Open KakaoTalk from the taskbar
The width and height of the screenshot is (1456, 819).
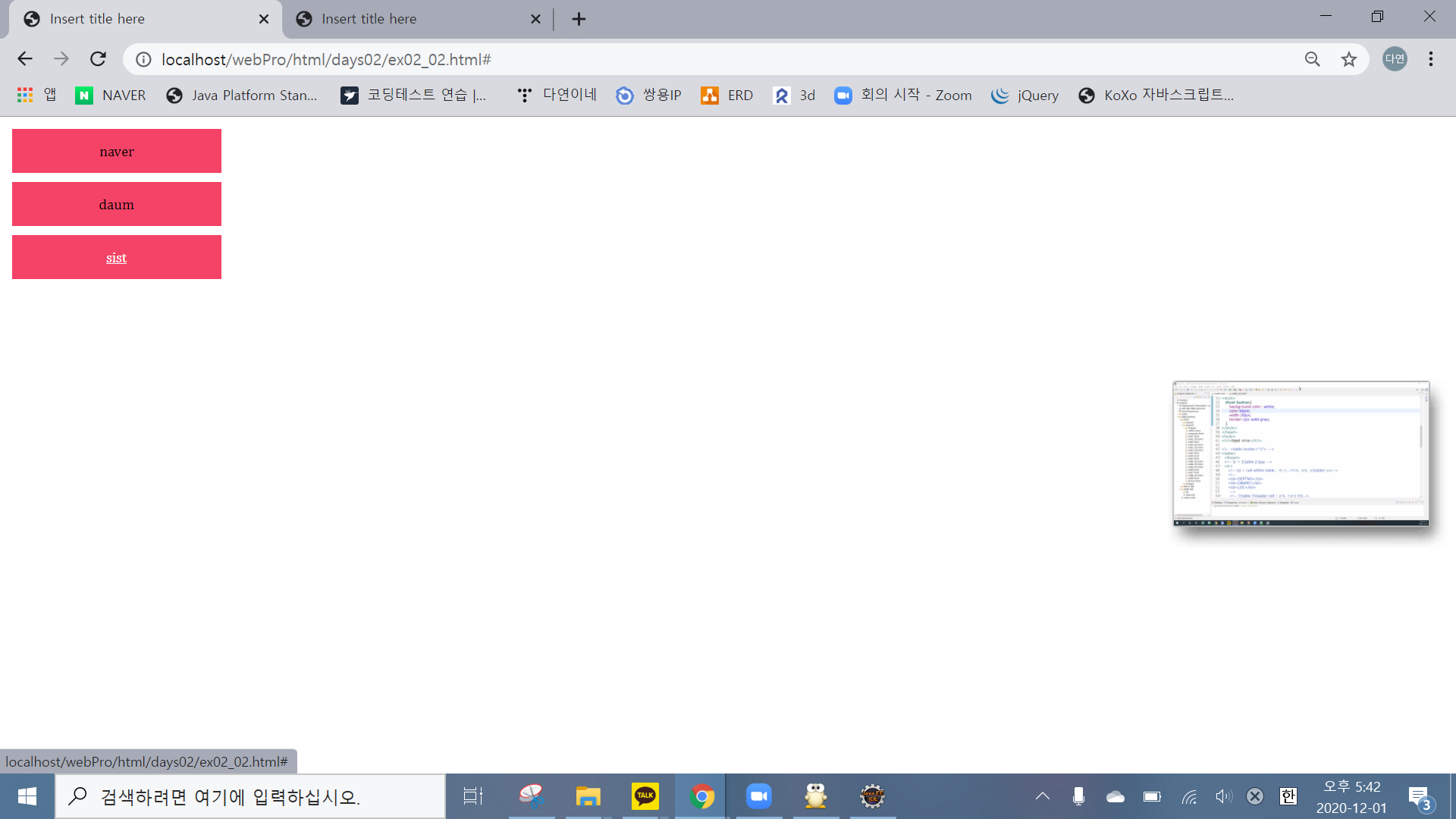645,796
